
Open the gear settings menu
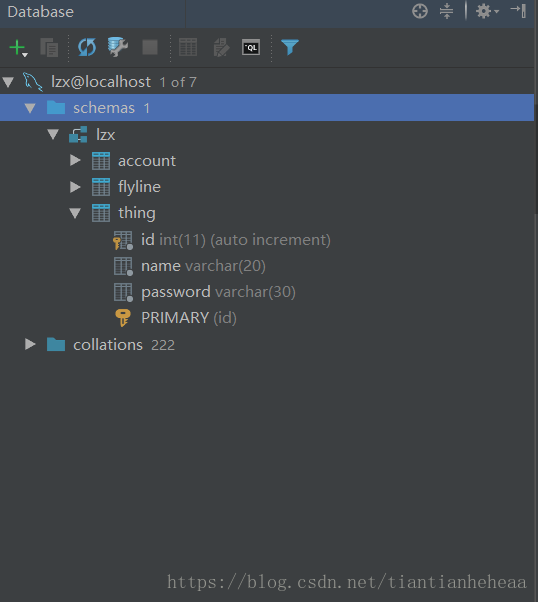coord(487,11)
